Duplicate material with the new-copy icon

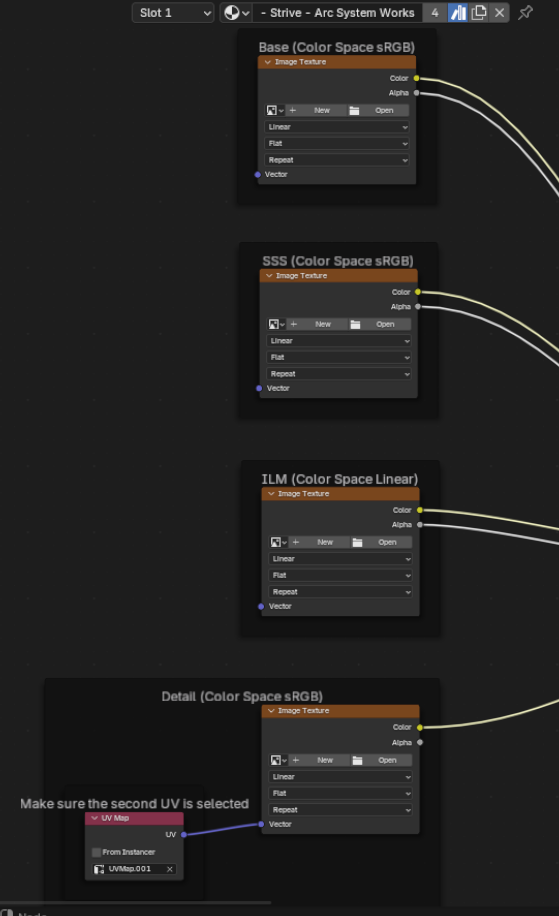(x=478, y=12)
